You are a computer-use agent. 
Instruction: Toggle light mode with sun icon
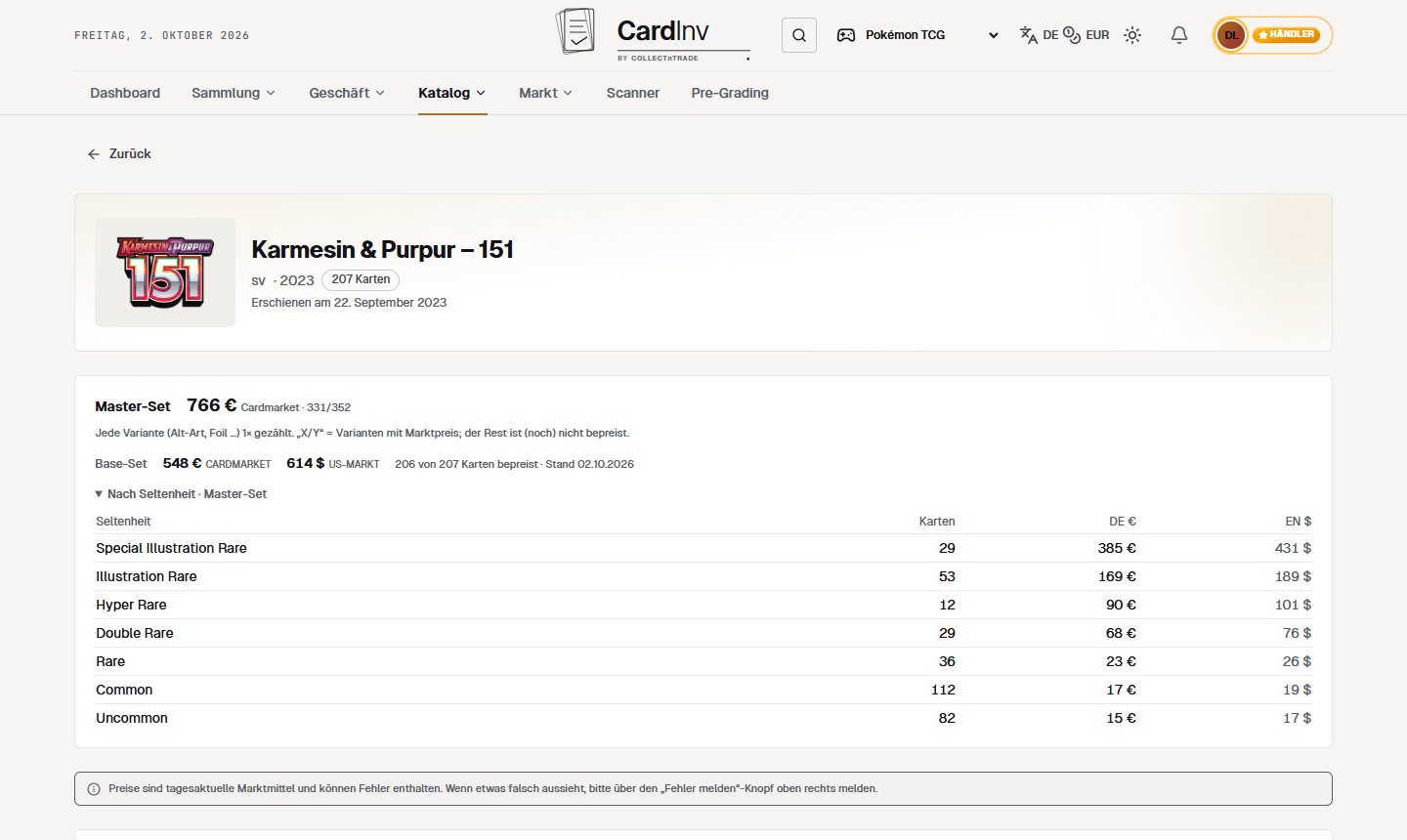pos(1132,35)
